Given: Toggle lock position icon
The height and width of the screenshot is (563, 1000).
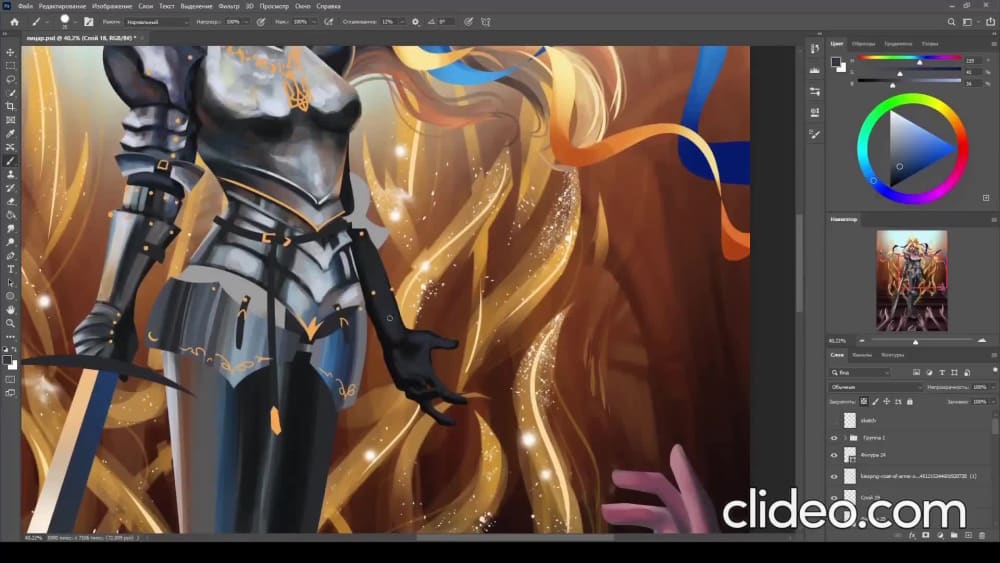Looking at the screenshot, I should point(886,402).
